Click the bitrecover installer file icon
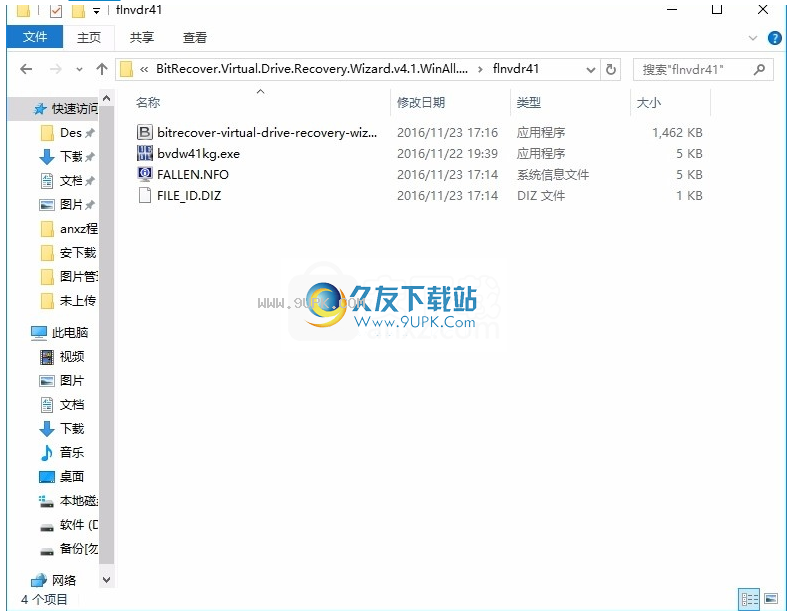Screen dimensions: 788x611 tap(144, 132)
